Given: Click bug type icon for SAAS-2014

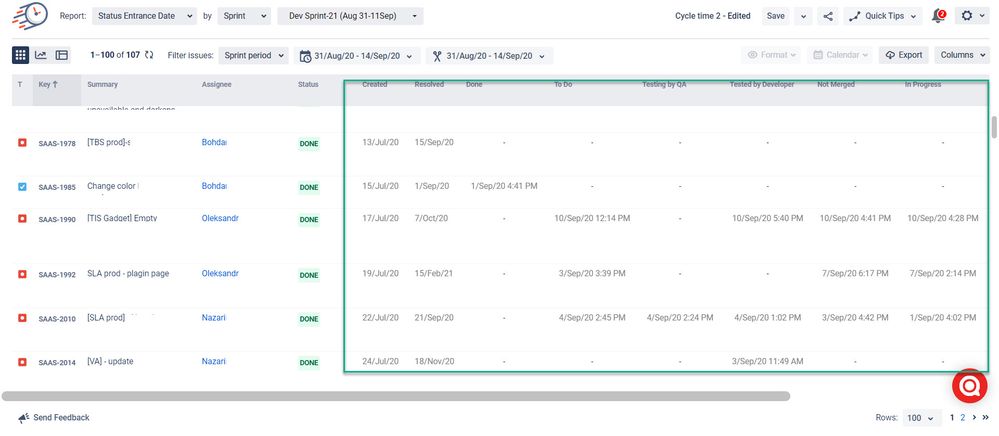Looking at the screenshot, I should pyautogui.click(x=22, y=362).
